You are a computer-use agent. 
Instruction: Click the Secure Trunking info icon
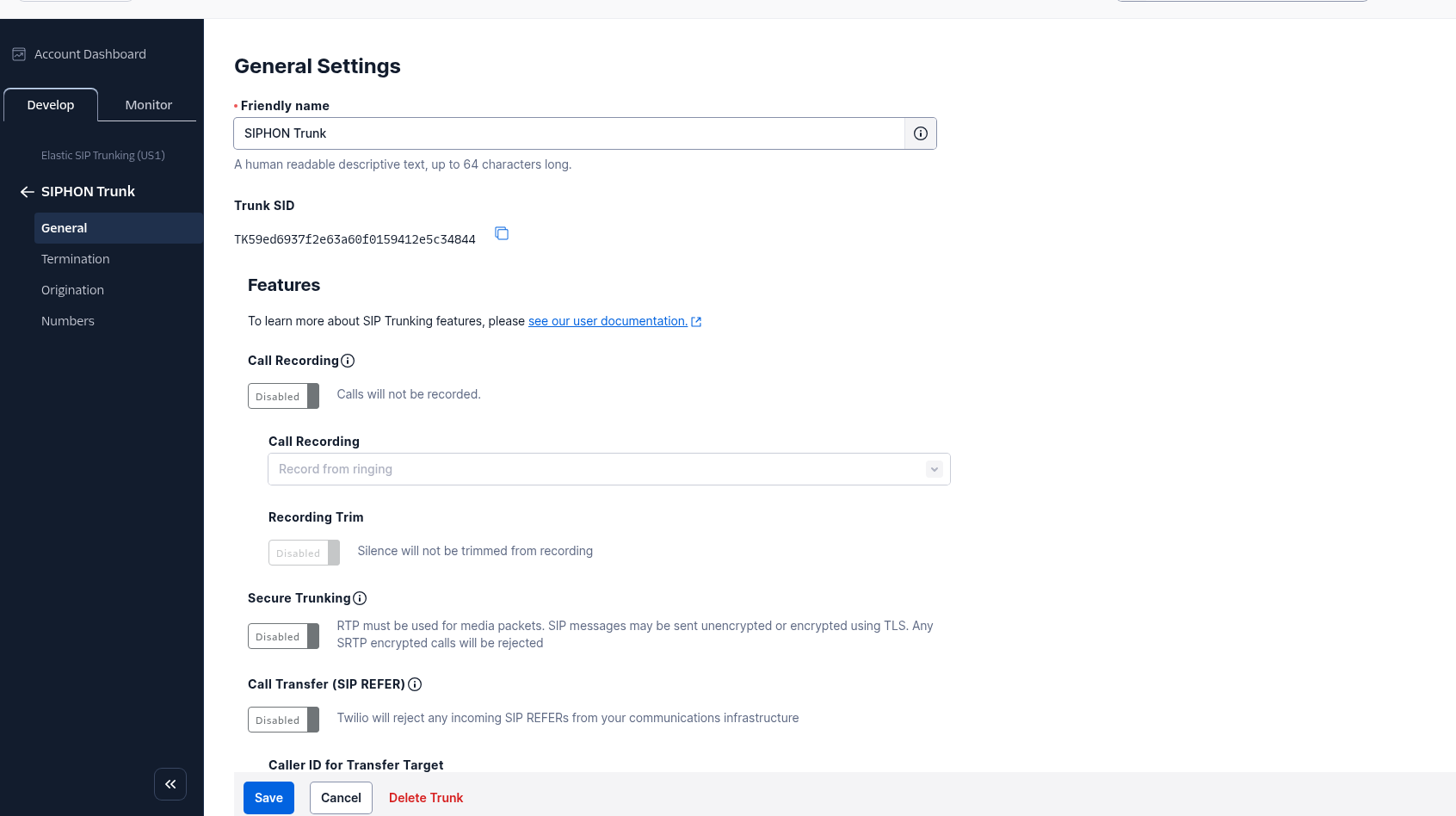(360, 598)
